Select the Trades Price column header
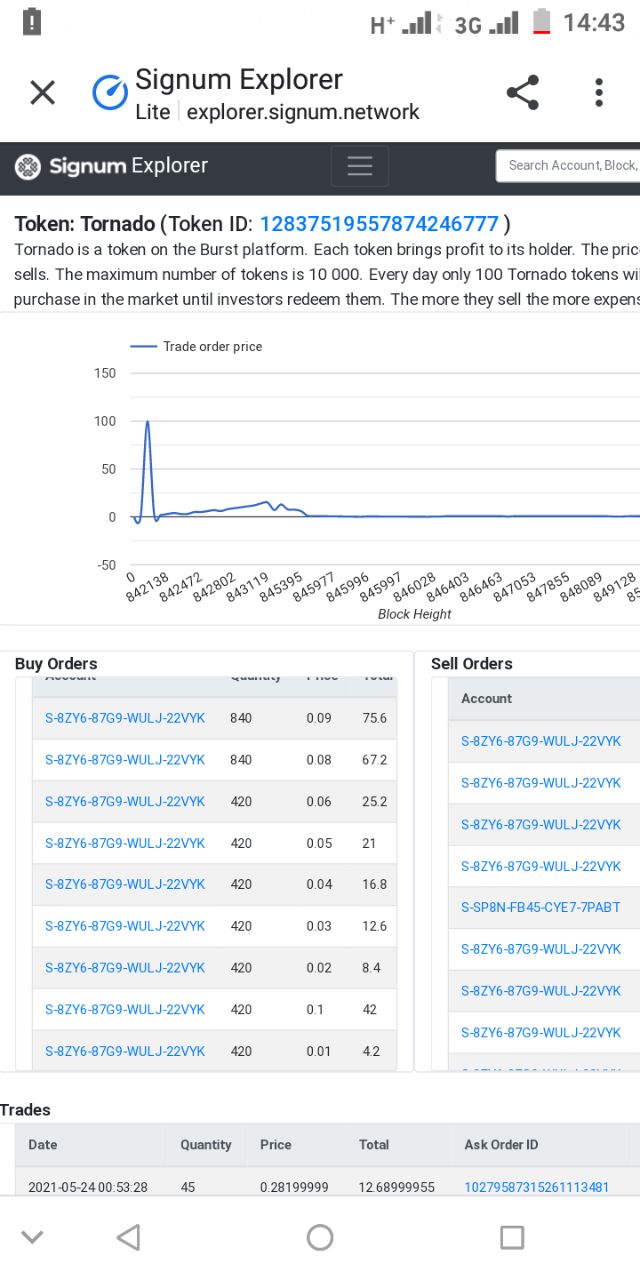This screenshot has height=1280, width=640. point(276,1144)
